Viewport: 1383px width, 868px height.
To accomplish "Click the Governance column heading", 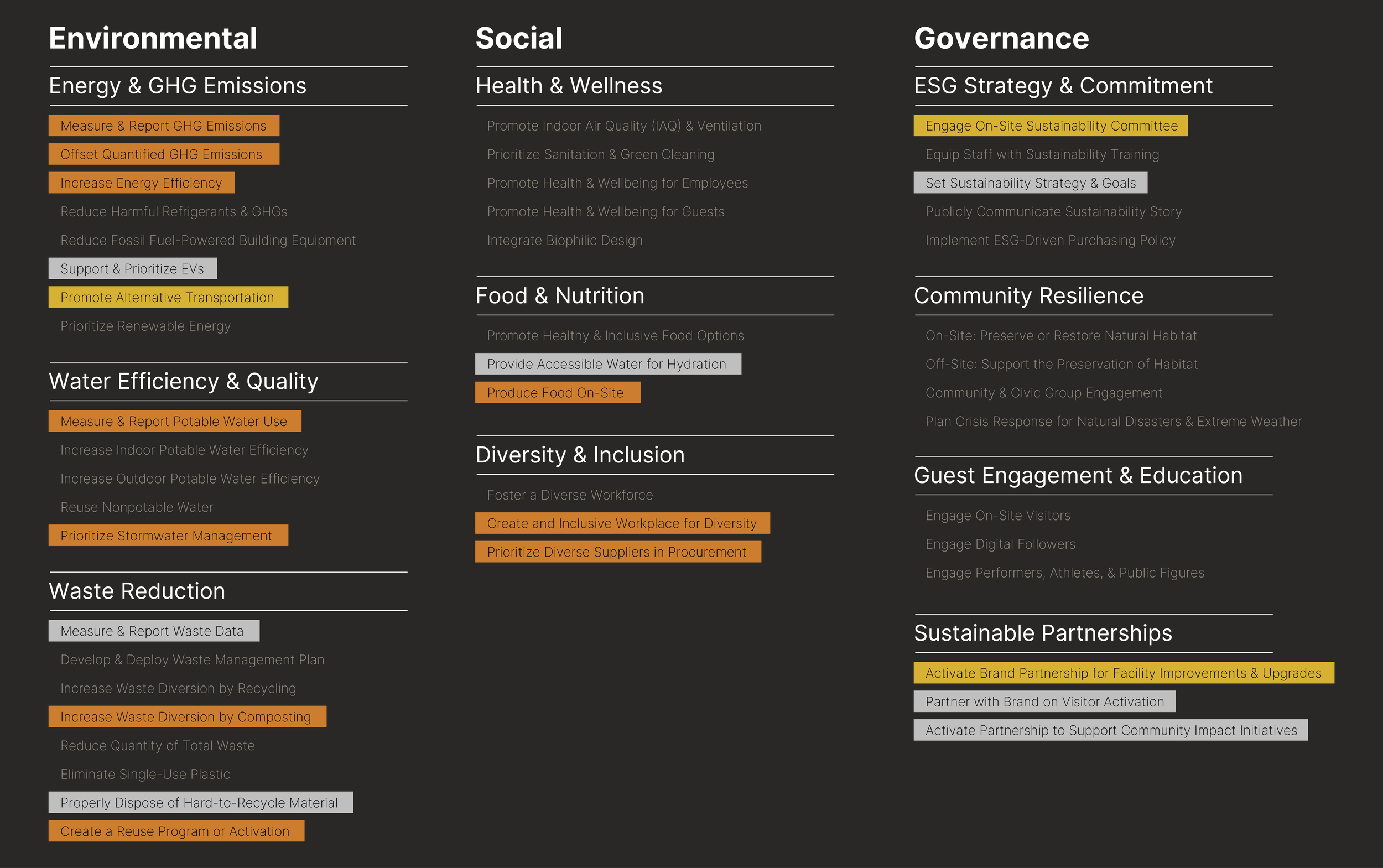I will tap(1001, 38).
